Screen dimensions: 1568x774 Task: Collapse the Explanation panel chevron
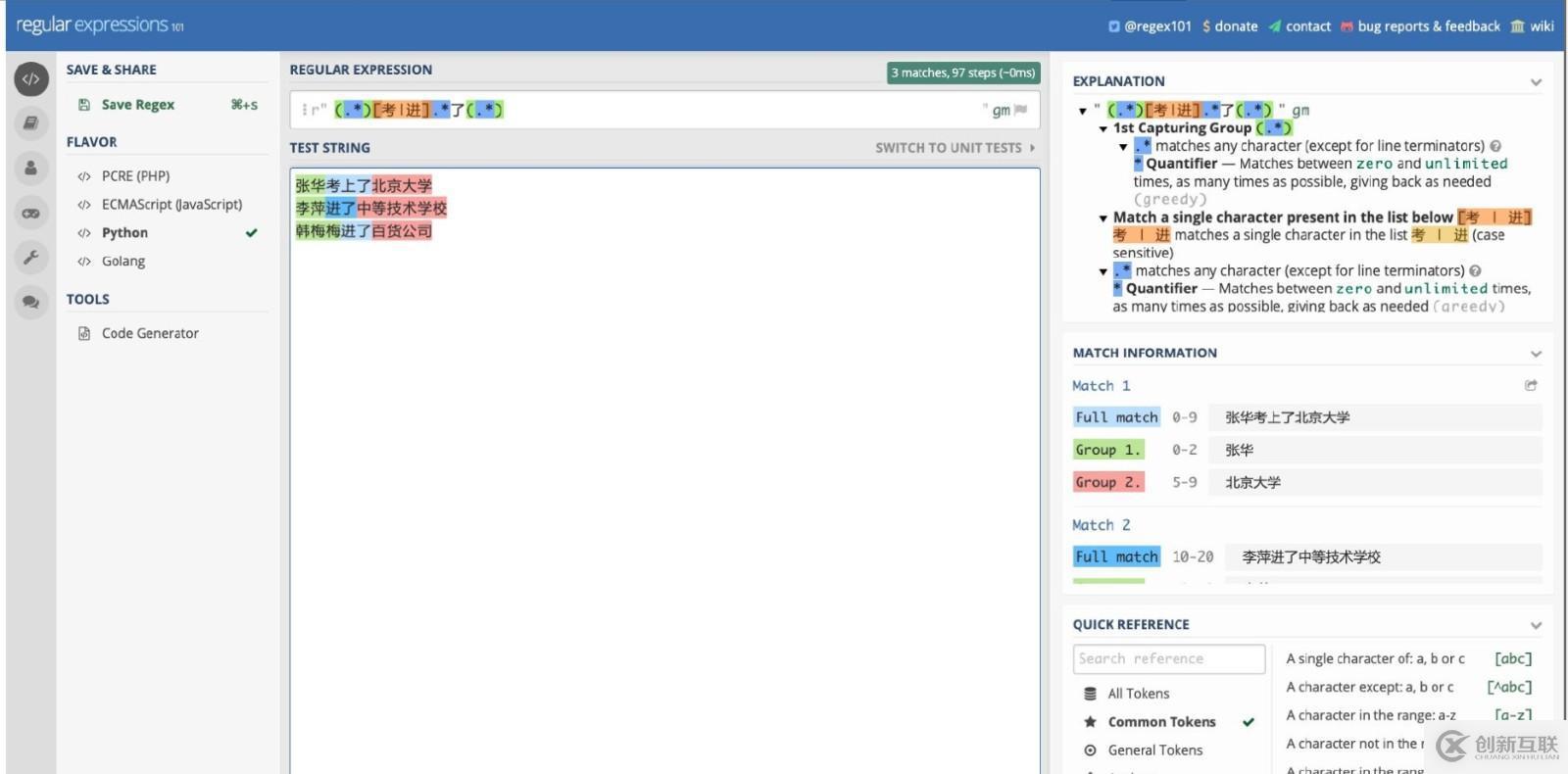1536,82
